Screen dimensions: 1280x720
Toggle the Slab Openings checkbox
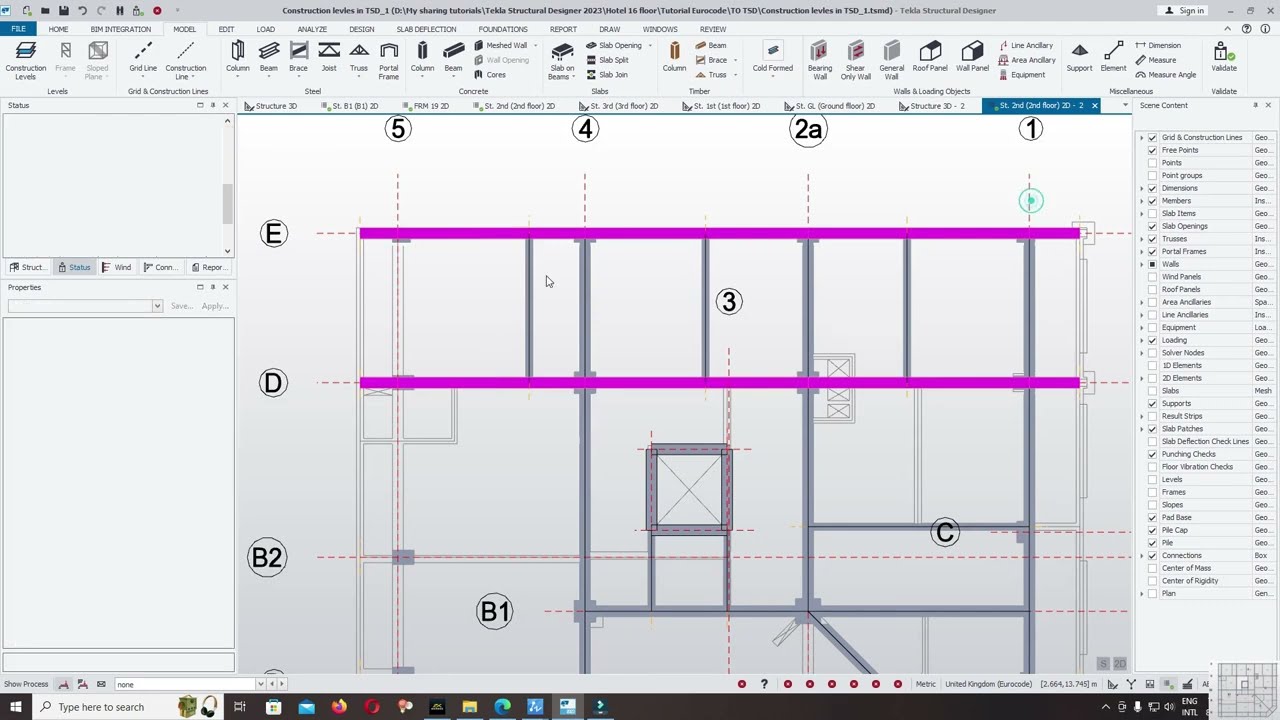1152,226
